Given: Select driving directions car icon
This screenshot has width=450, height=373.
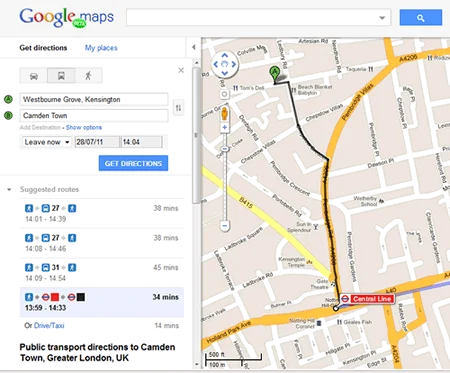Looking at the screenshot, I should [34, 76].
